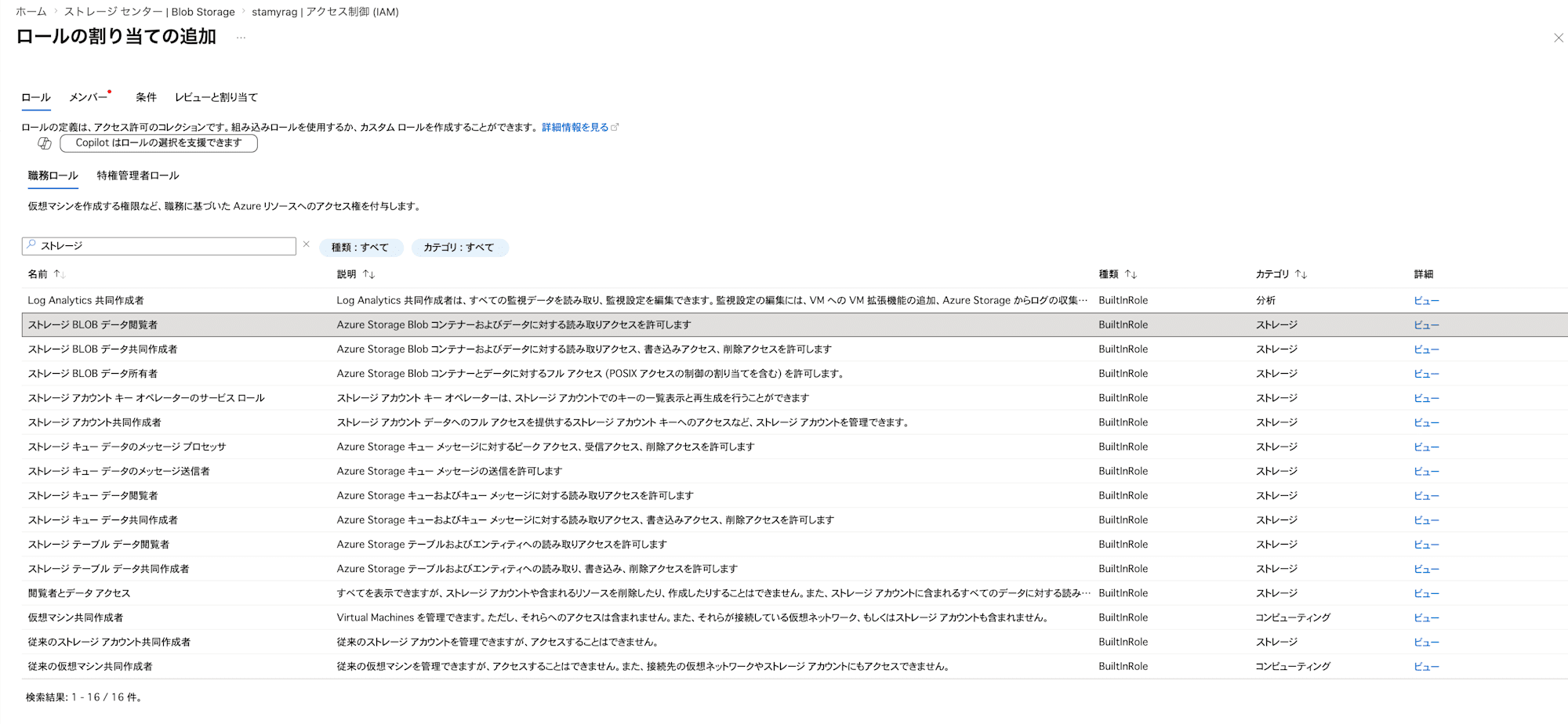The width and height of the screenshot is (1568, 724).
Task: Click the role search input field
Action: 159,246
